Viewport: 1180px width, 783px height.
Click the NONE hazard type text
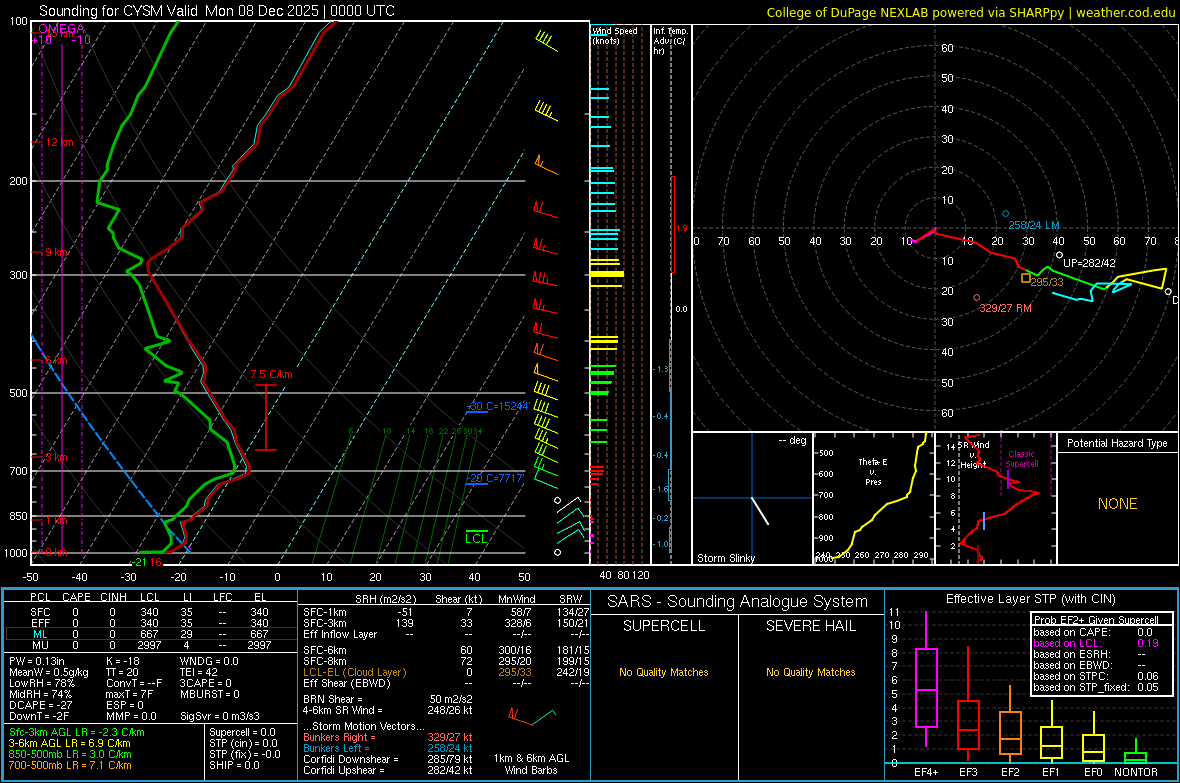point(1117,504)
